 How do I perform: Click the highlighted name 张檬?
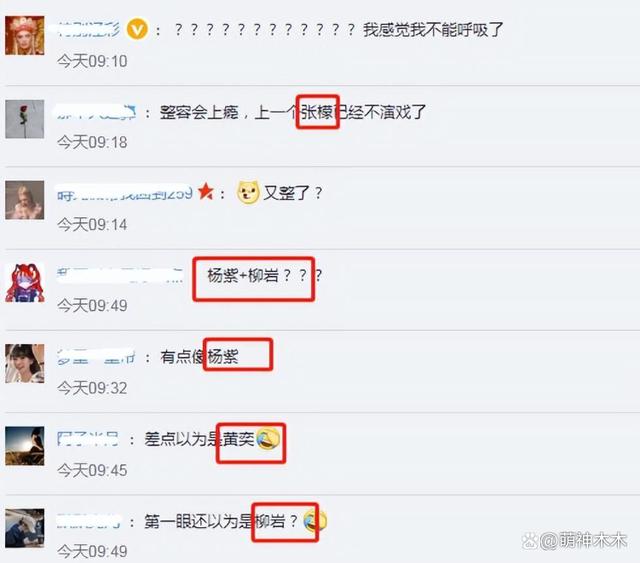317,112
